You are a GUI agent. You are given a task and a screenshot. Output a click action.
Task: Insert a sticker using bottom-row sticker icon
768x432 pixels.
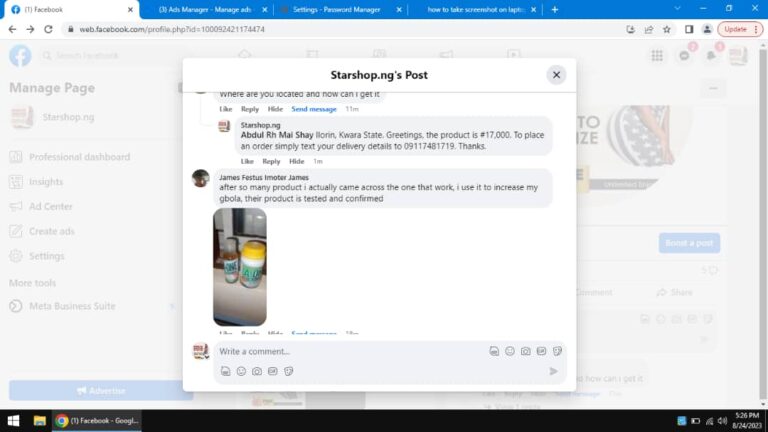288,371
